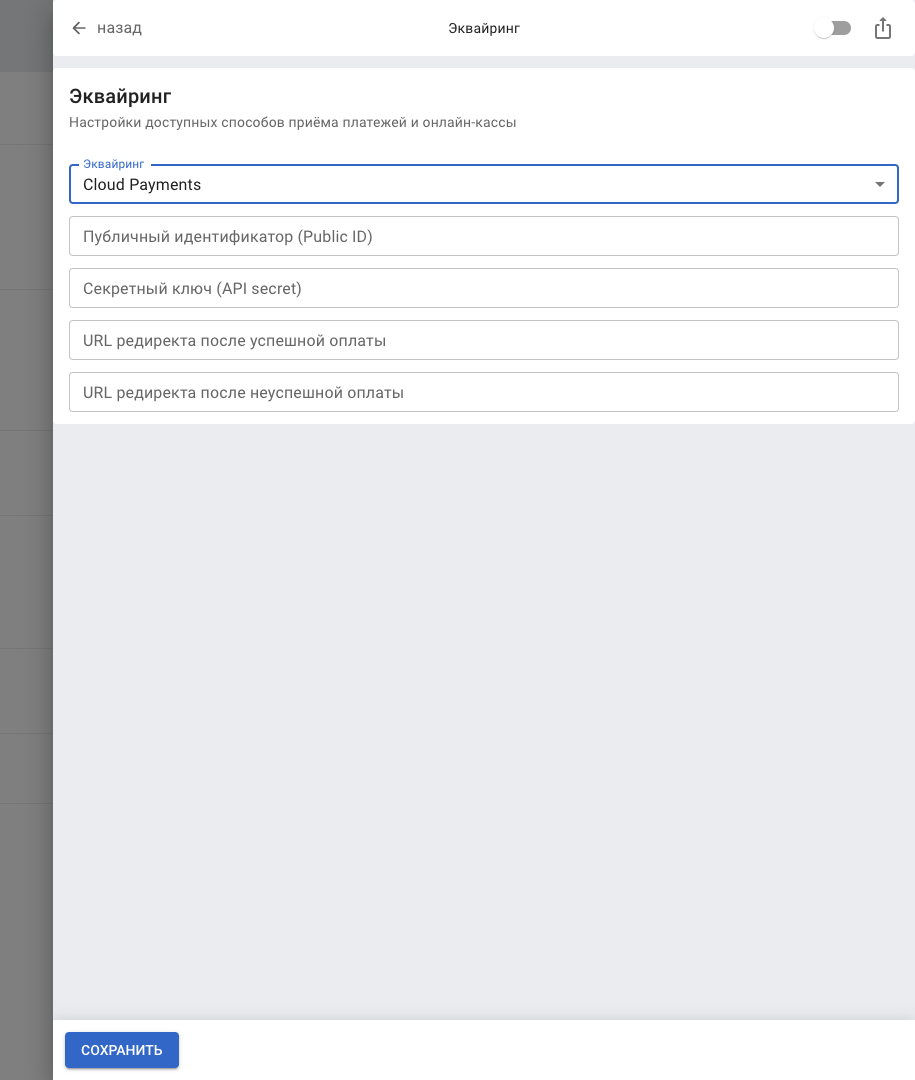This screenshot has height=1080, width=915.
Task: Click the назад link text
Action: 119,28
